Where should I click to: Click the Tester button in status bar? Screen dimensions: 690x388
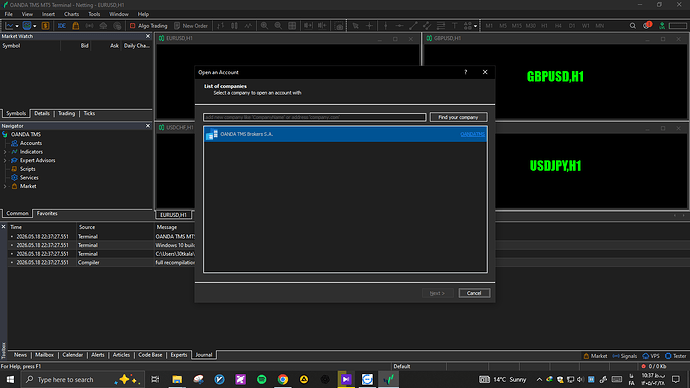coord(675,356)
